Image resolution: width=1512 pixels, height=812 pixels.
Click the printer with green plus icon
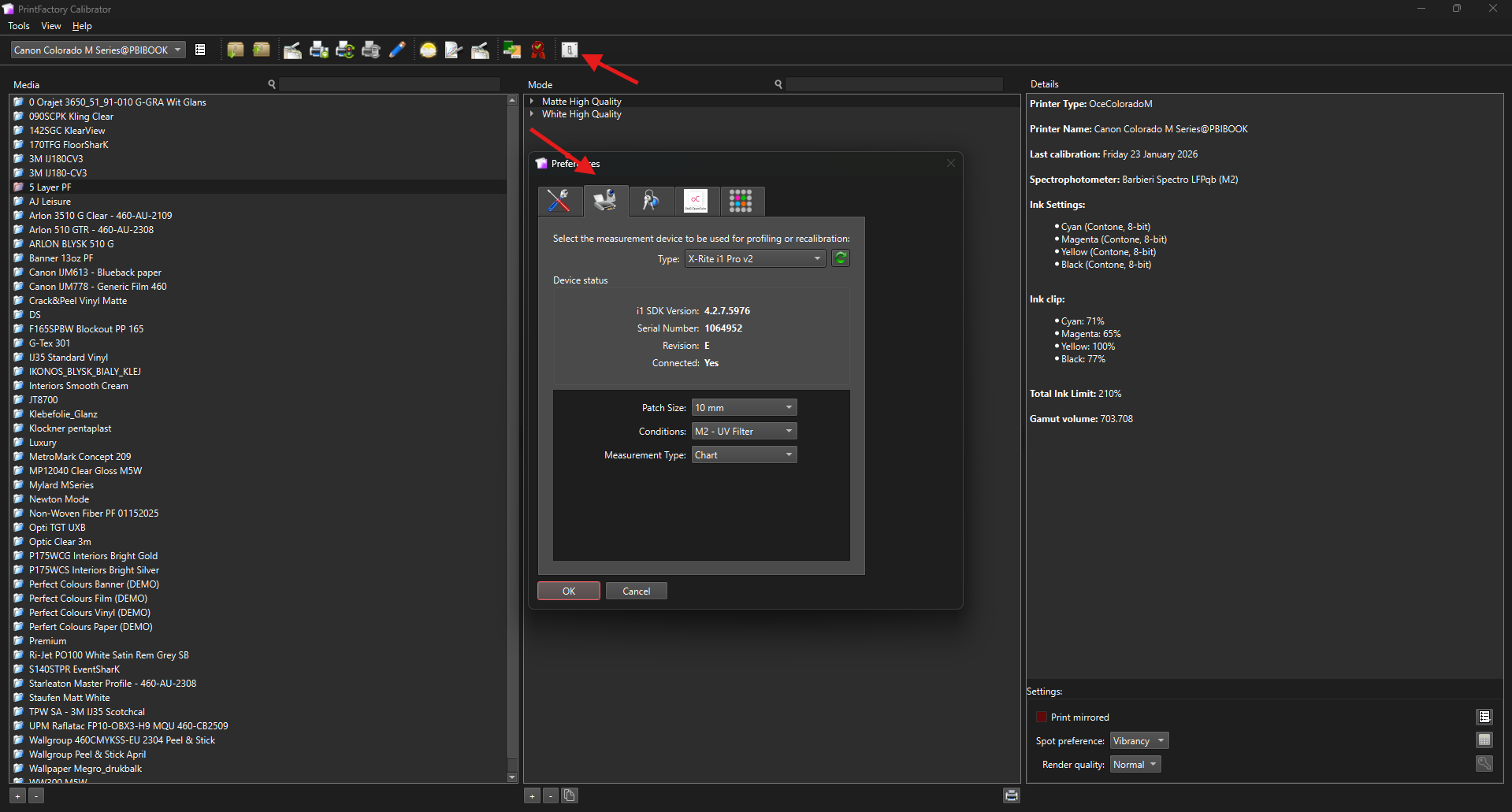coord(319,50)
